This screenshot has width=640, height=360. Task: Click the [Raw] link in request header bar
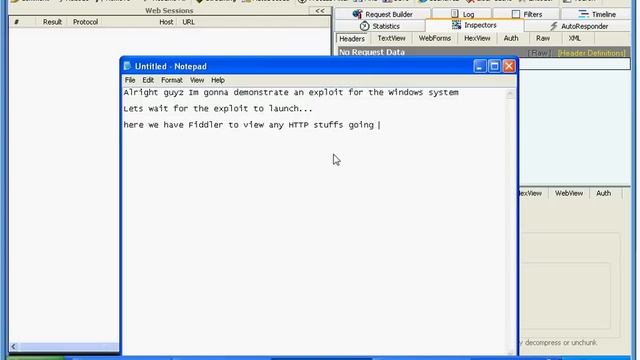coord(539,53)
